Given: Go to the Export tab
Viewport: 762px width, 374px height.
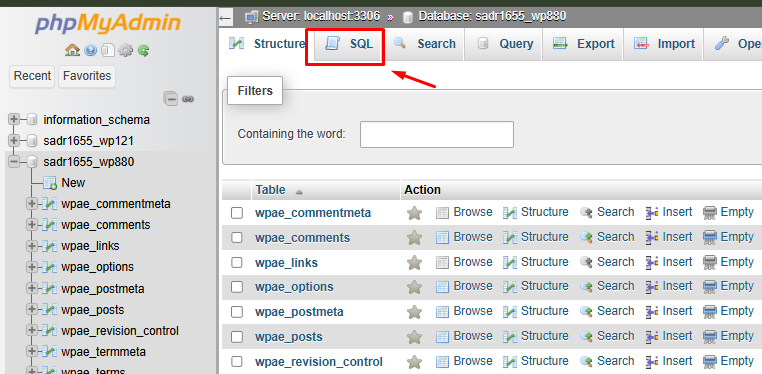Looking at the screenshot, I should (x=583, y=44).
